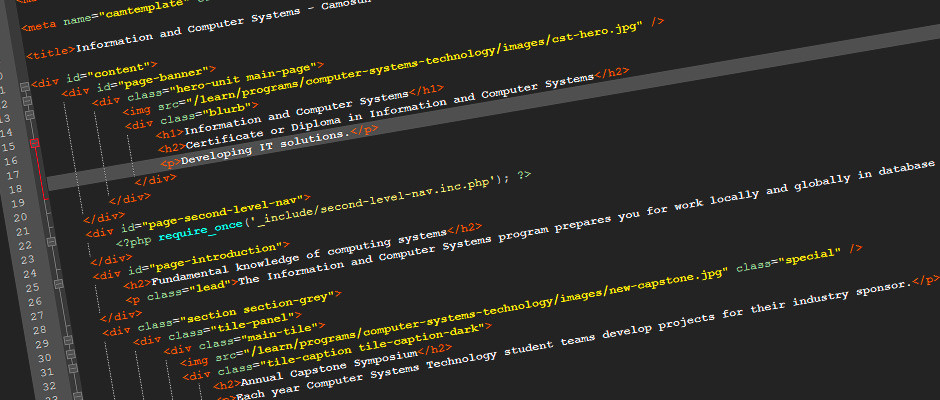Select line number 14 in the gutter
Image resolution: width=940 pixels, height=400 pixels.
pos(7,133)
